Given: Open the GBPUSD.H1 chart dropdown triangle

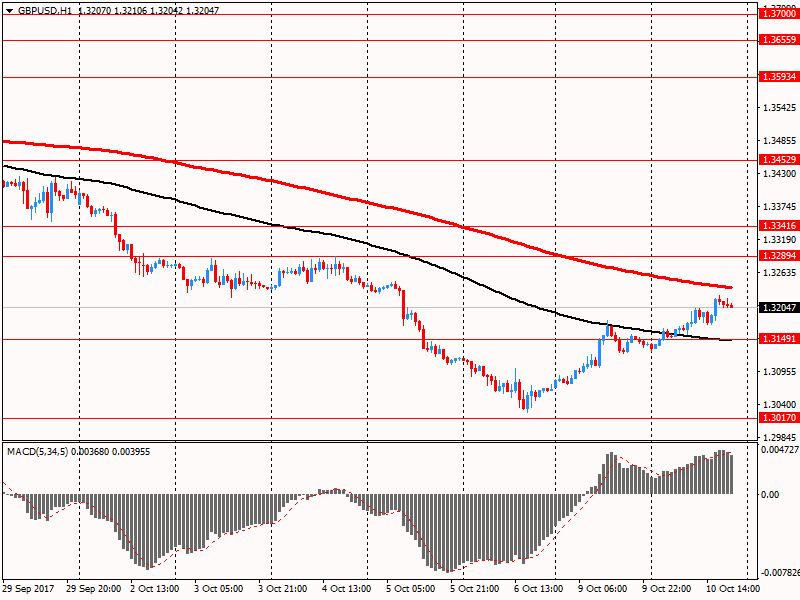Looking at the screenshot, I should pos(10,10).
